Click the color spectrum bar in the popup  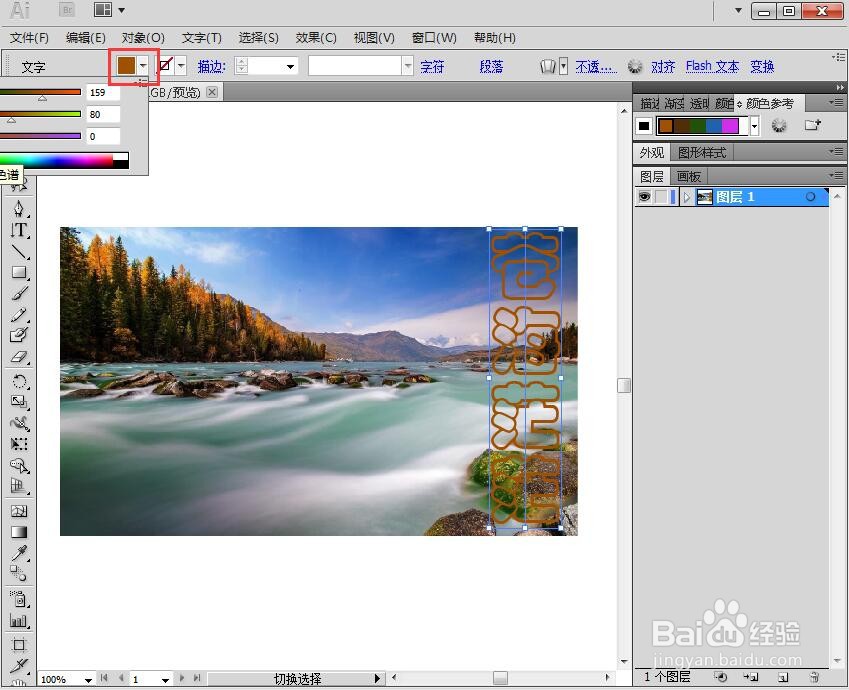click(x=64, y=160)
